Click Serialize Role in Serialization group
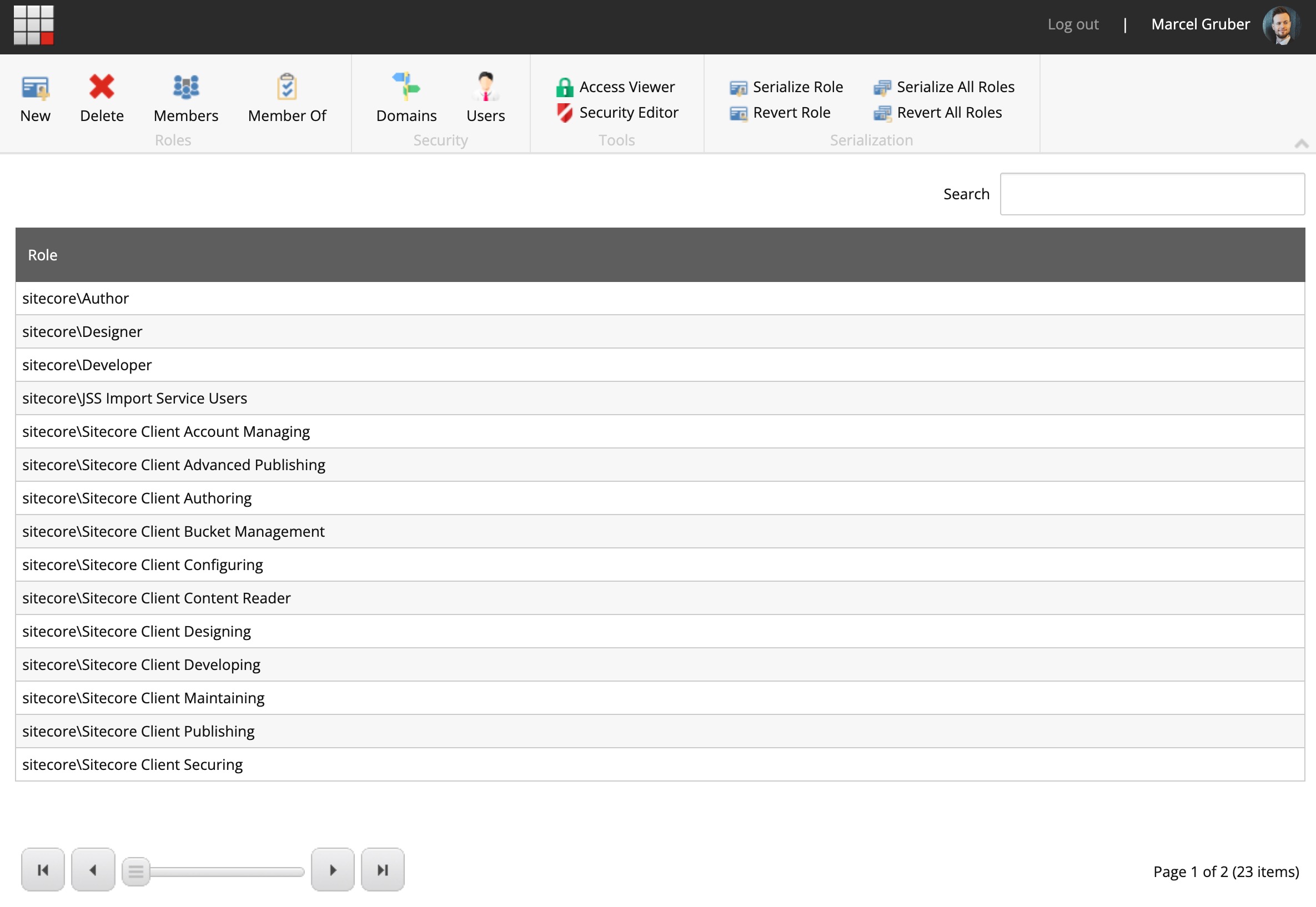The height and width of the screenshot is (907, 1316). tap(786, 87)
